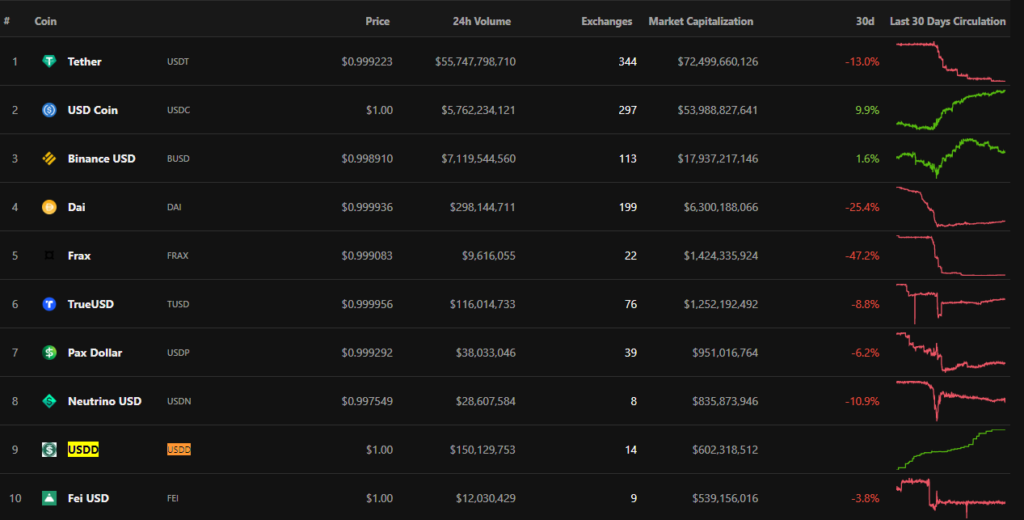The image size is (1024, 520).
Task: Click the Fei USD logo icon
Action: tap(48, 498)
